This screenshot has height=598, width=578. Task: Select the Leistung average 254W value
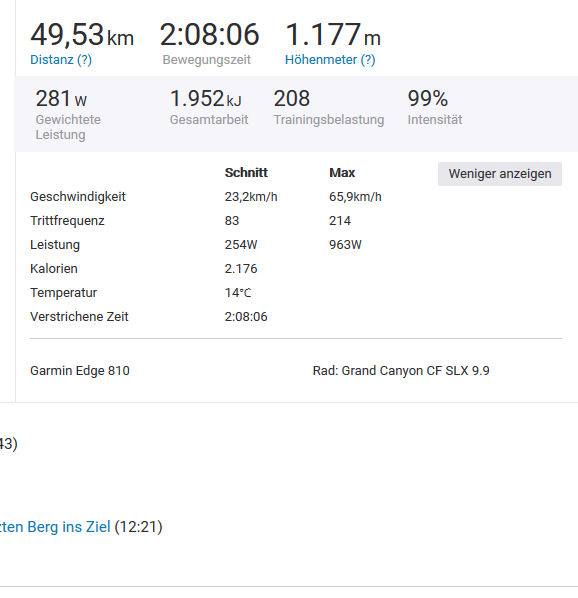point(241,245)
